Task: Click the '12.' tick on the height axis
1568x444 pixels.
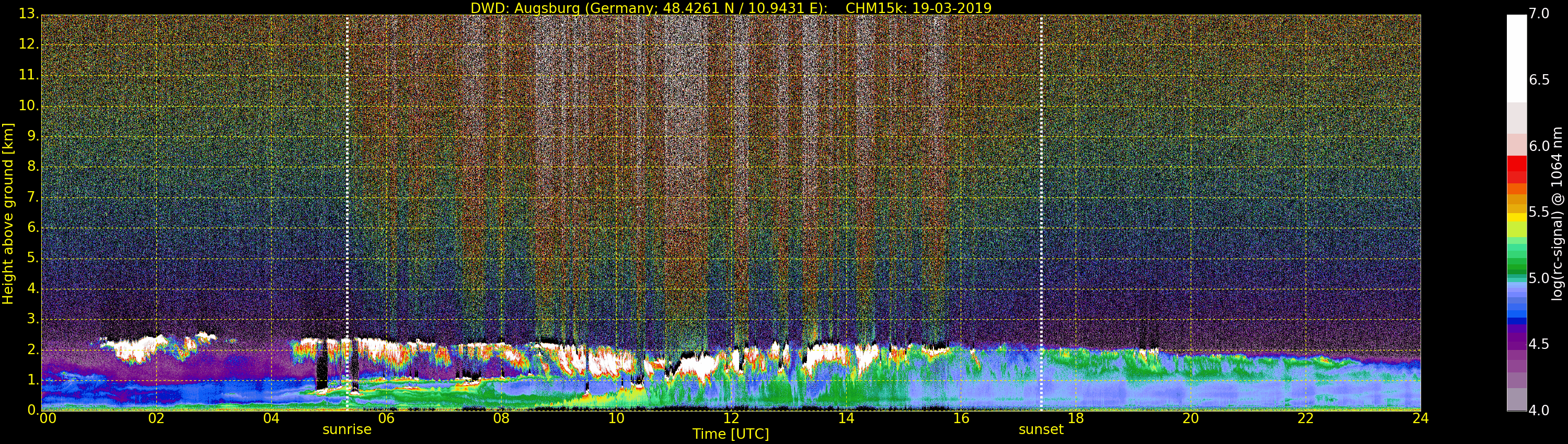Action: click(28, 44)
